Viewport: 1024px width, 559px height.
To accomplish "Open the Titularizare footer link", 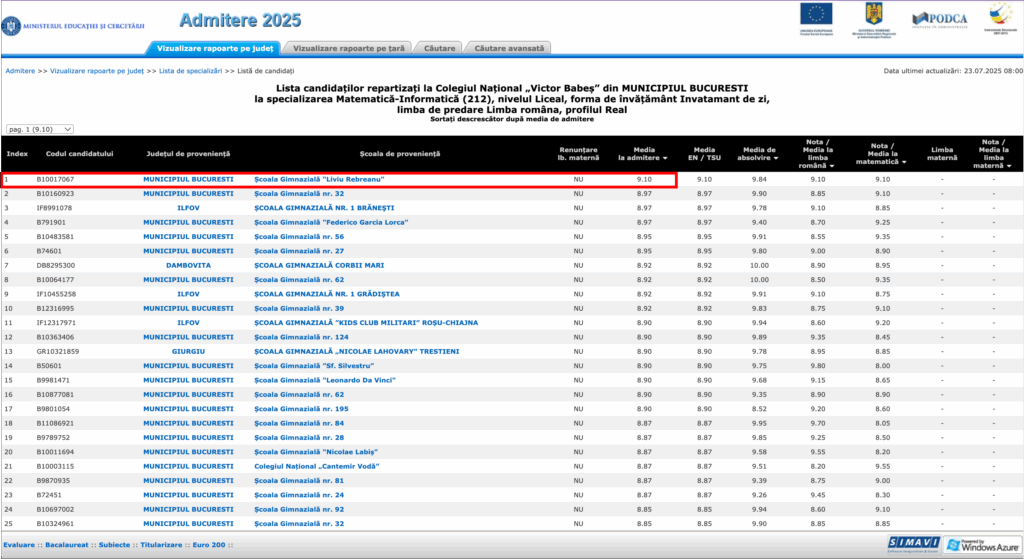I will 162,544.
